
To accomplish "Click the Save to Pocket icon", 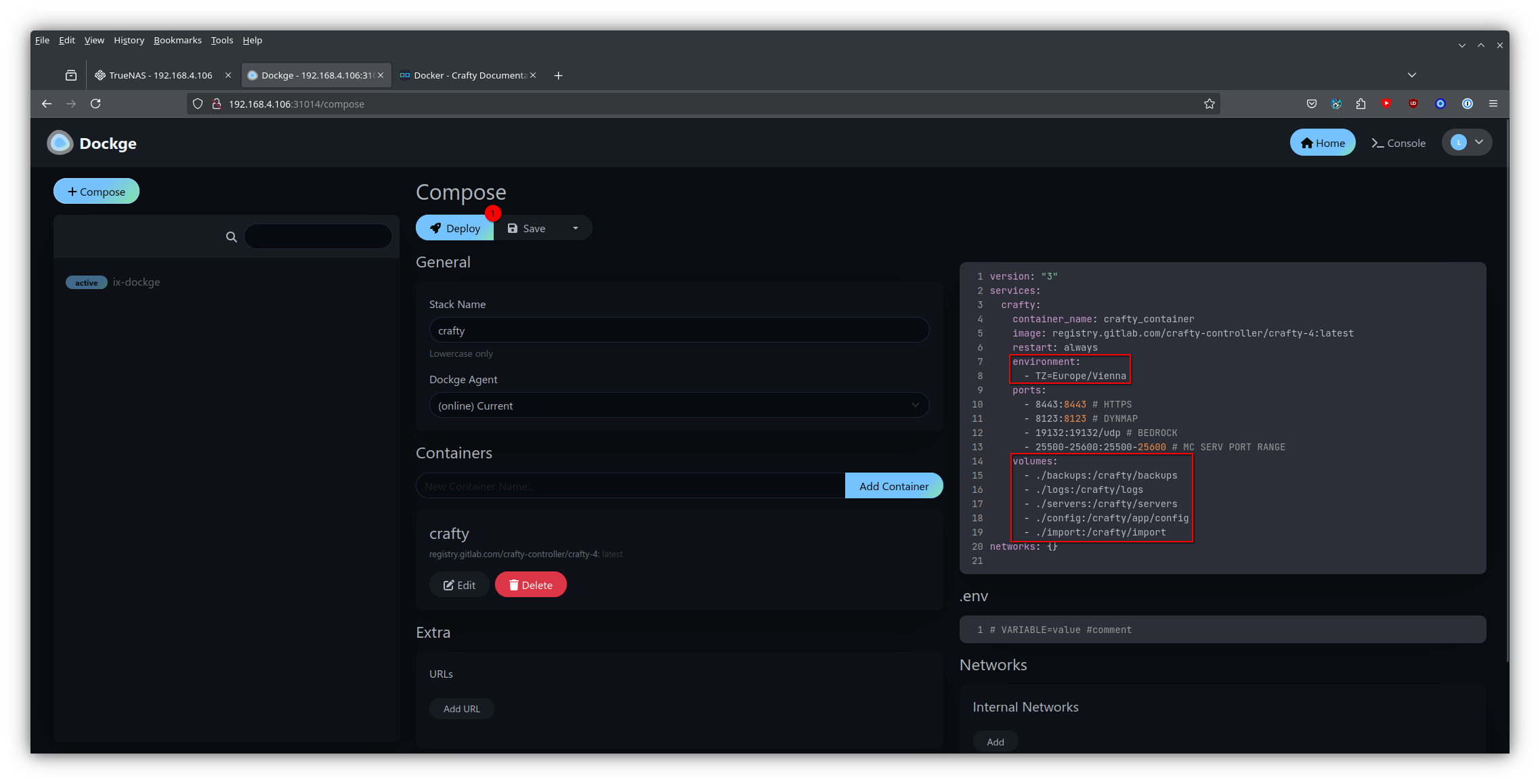I will [x=1311, y=104].
